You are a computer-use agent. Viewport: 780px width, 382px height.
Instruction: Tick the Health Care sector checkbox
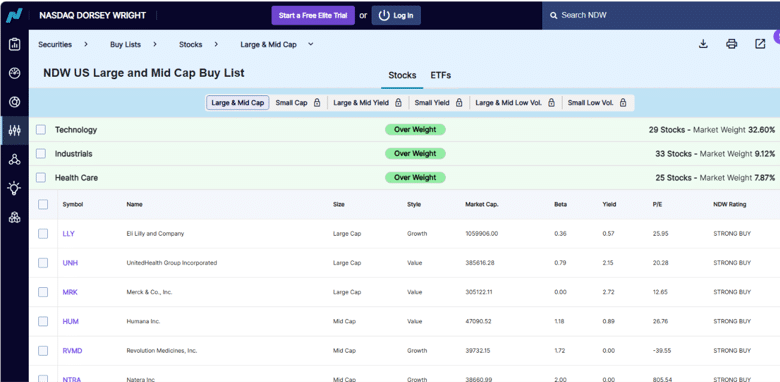(x=41, y=178)
